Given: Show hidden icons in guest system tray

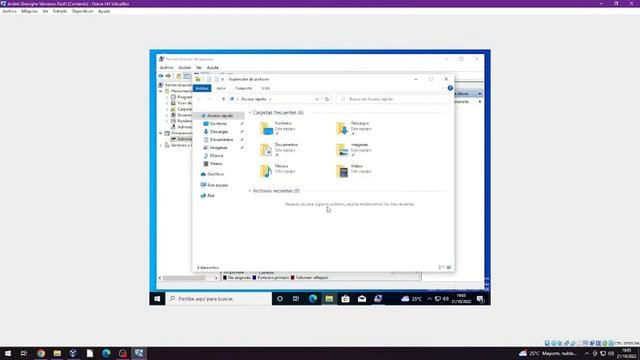Looking at the screenshot, I should pos(429,299).
